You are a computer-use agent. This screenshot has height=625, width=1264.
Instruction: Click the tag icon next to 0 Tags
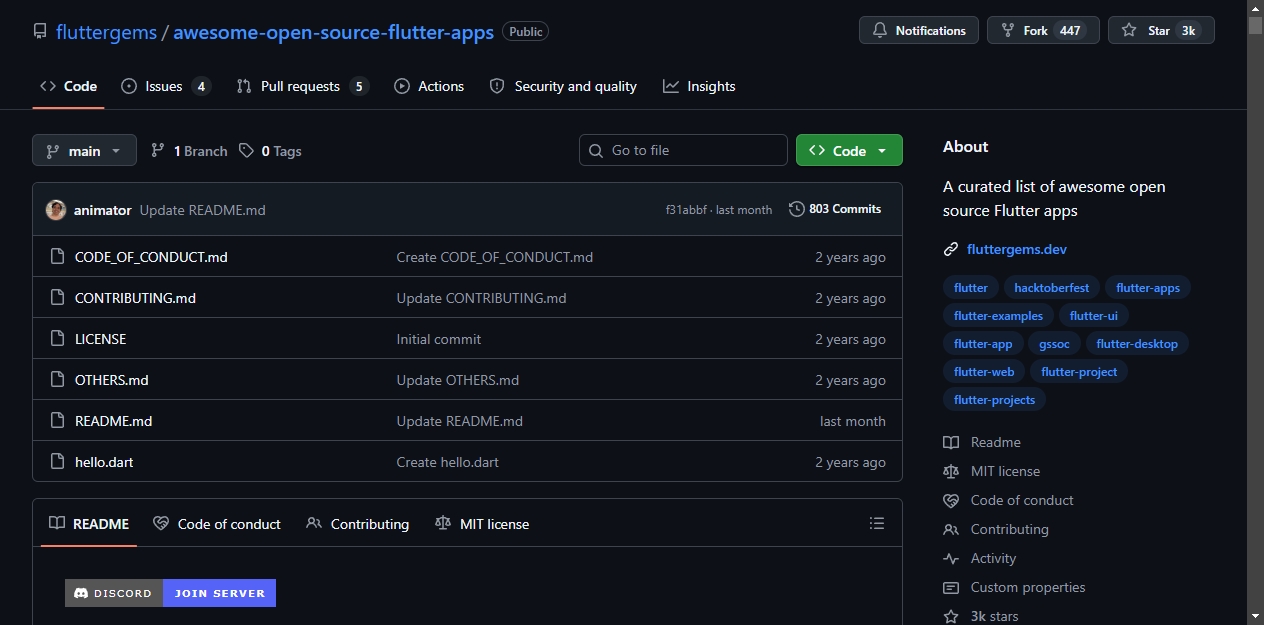[x=247, y=151]
